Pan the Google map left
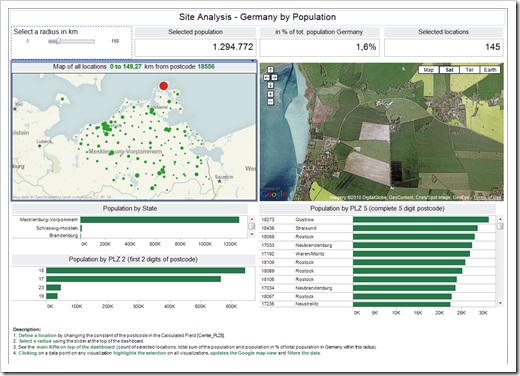This screenshot has height=376, width=520. 266,77
